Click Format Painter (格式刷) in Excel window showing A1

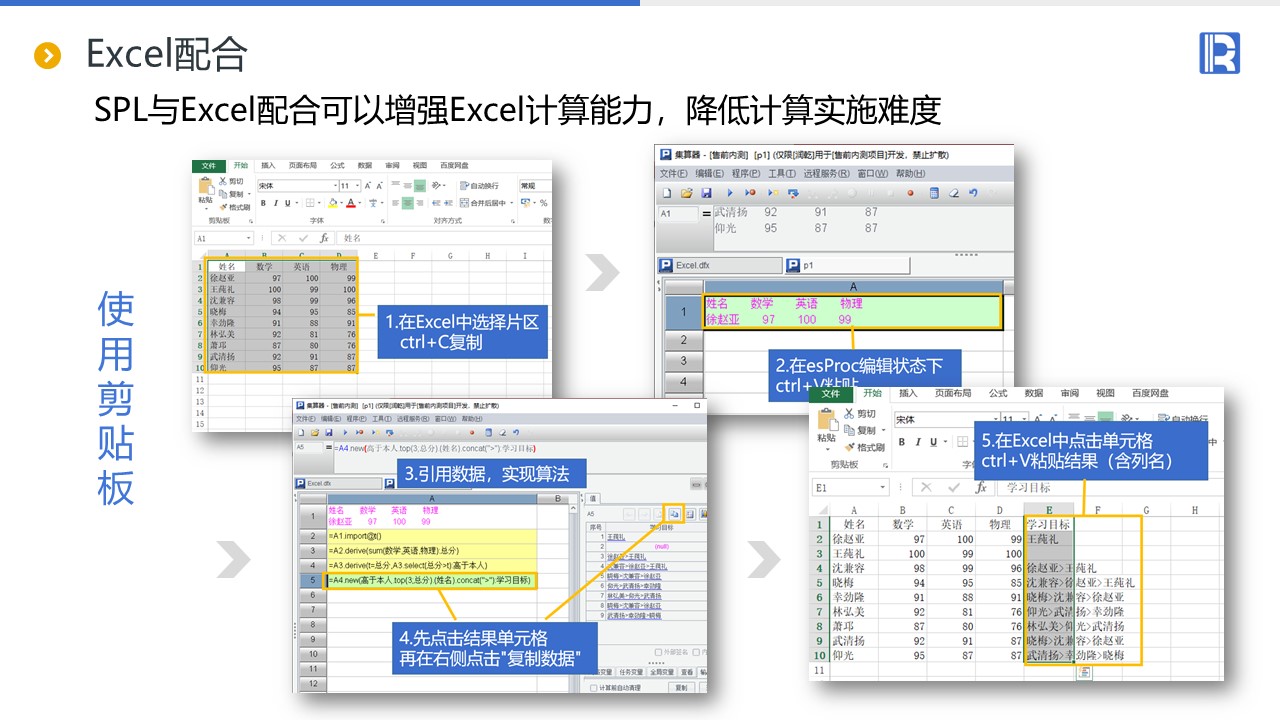234,207
